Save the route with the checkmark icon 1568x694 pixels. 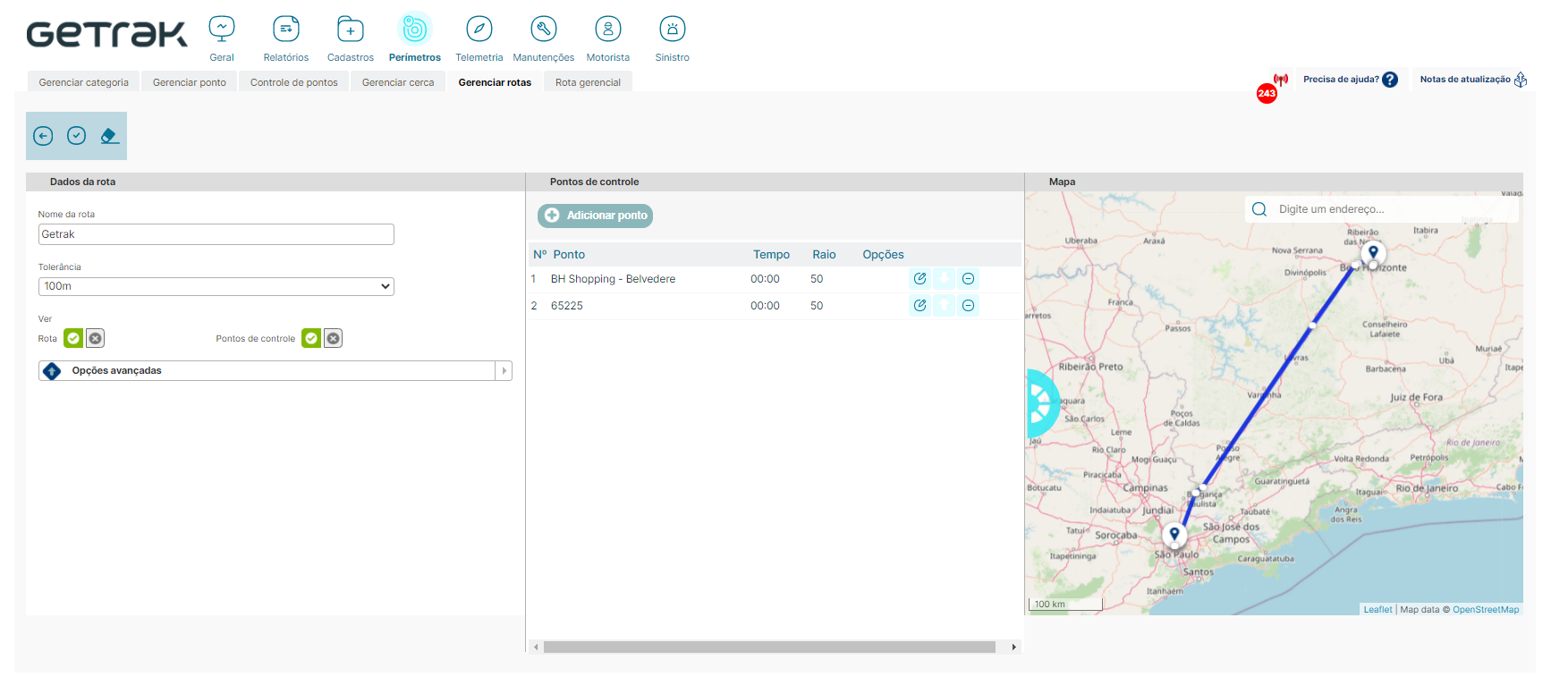[77, 136]
